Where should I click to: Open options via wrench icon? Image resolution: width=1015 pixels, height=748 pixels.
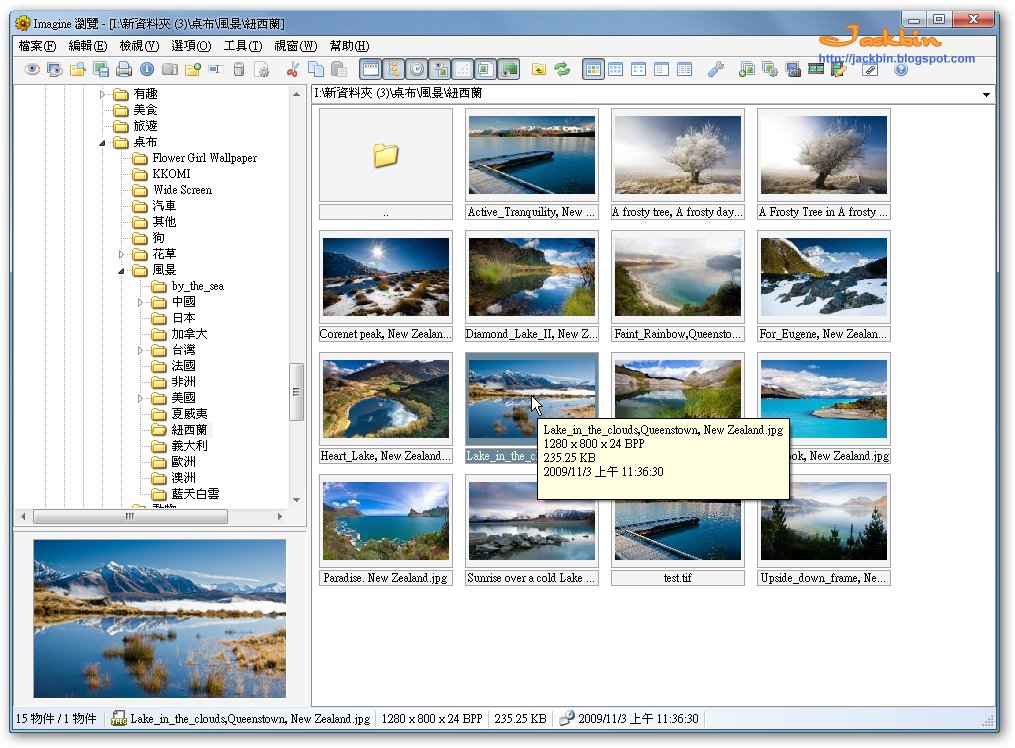[x=715, y=69]
